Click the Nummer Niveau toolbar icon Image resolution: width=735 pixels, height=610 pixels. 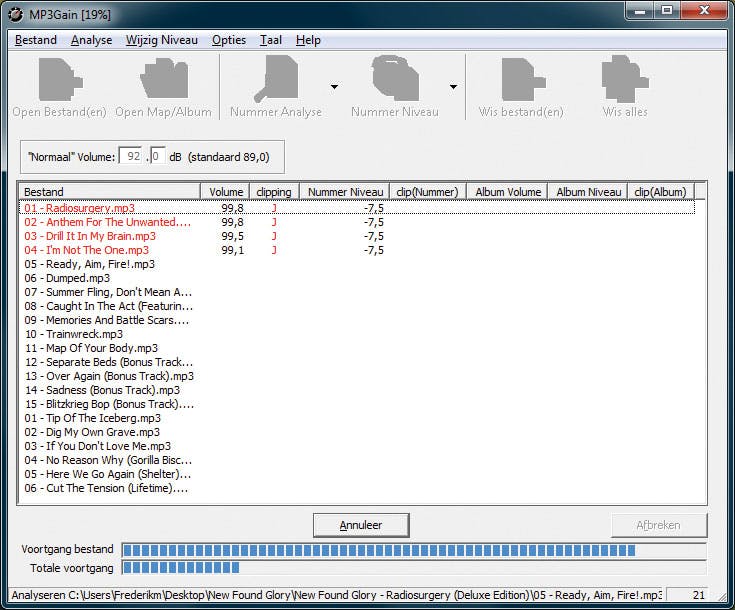pos(395,78)
